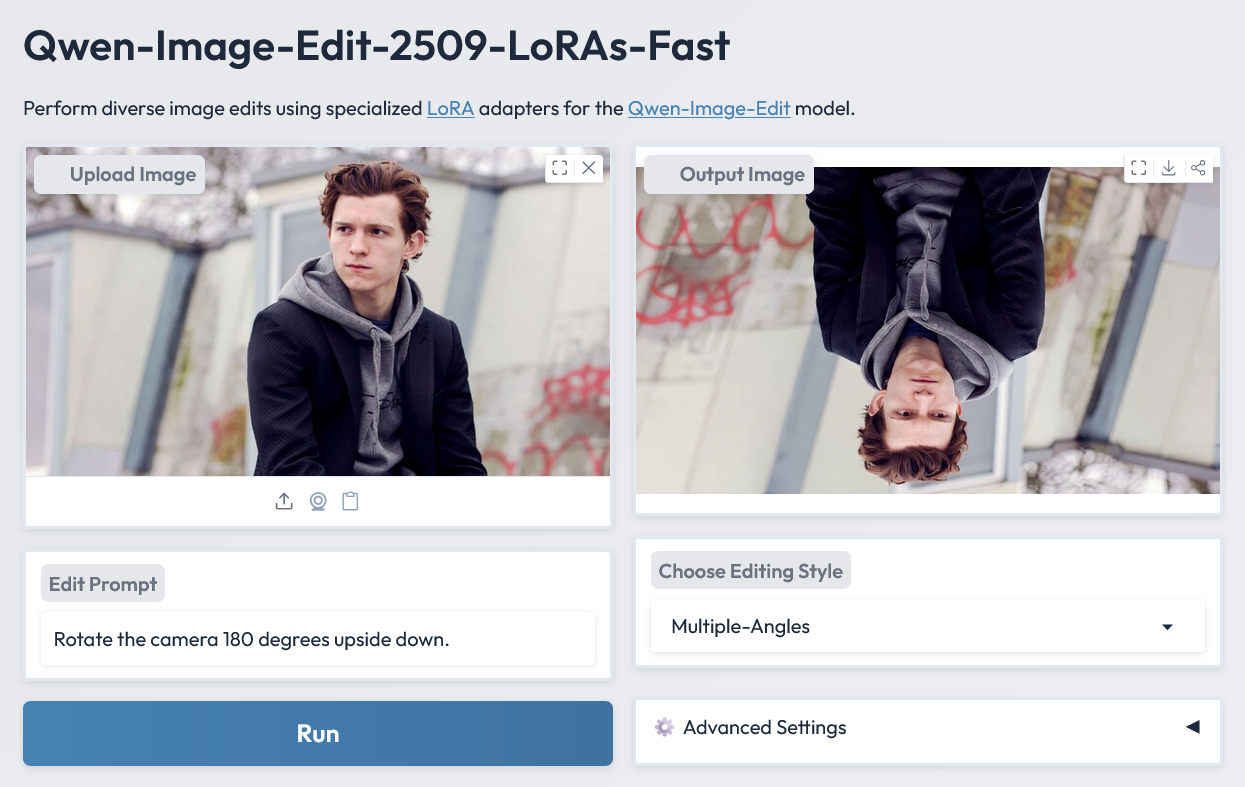This screenshot has width=1245, height=787.
Task: Expand the Advanced Settings triangle
Action: 1192,727
